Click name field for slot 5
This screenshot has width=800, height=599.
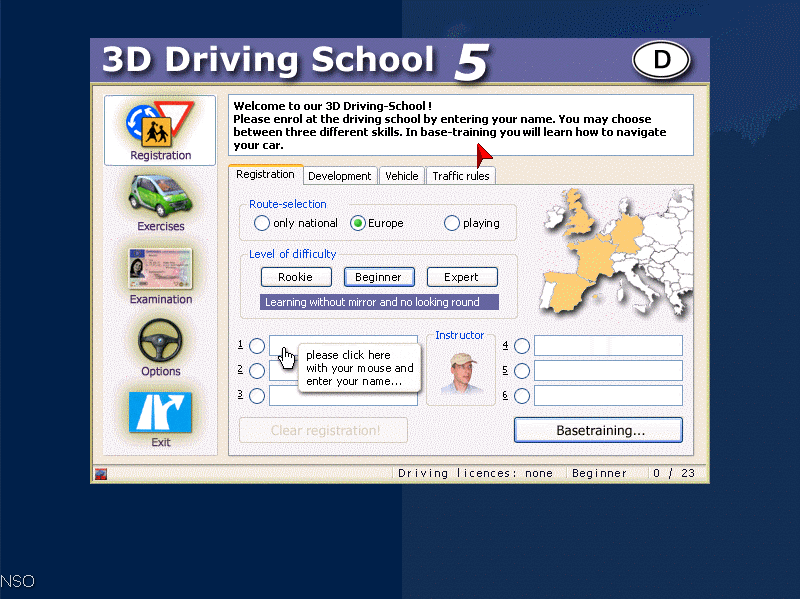click(608, 370)
